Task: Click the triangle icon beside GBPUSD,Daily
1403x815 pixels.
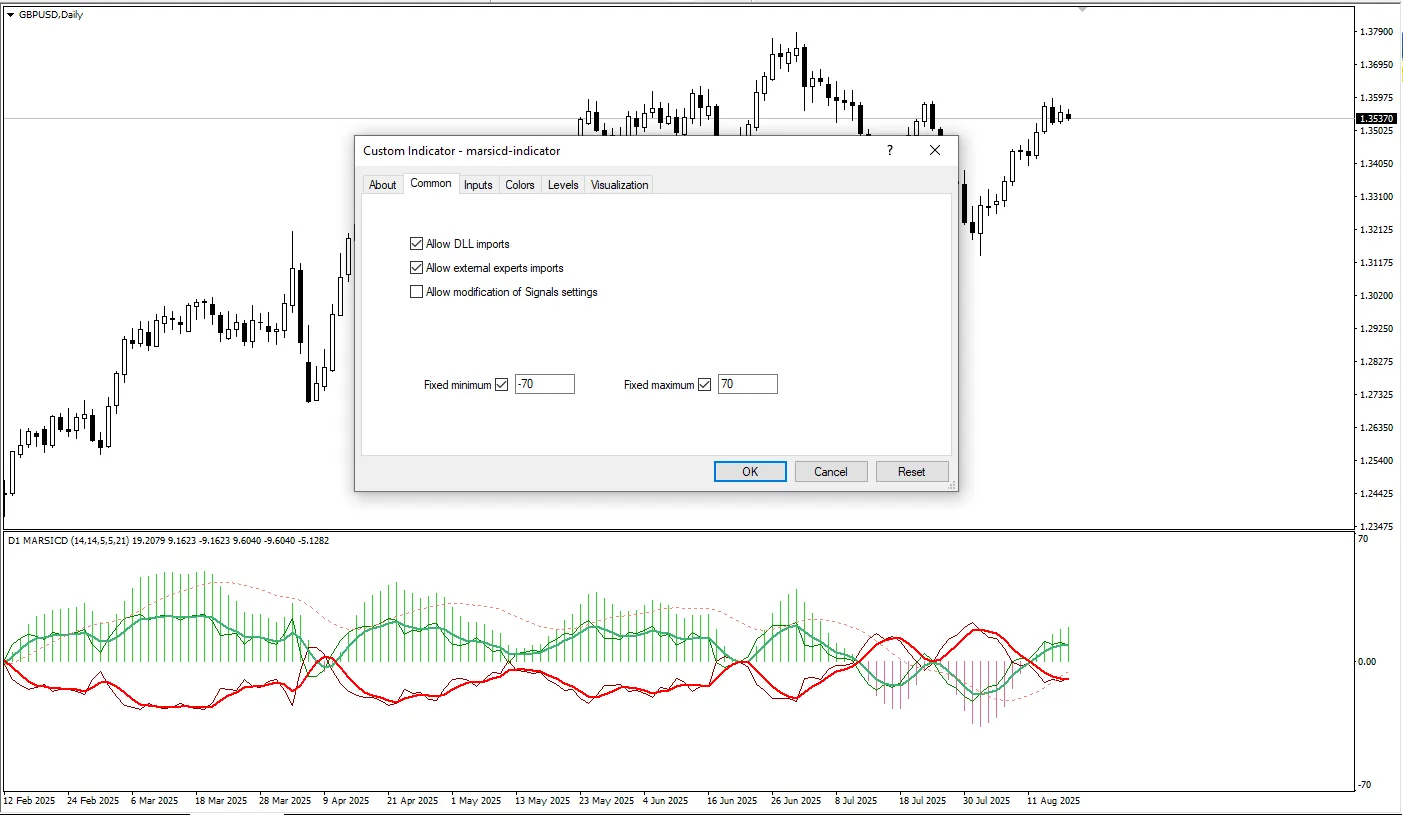Action: point(10,14)
